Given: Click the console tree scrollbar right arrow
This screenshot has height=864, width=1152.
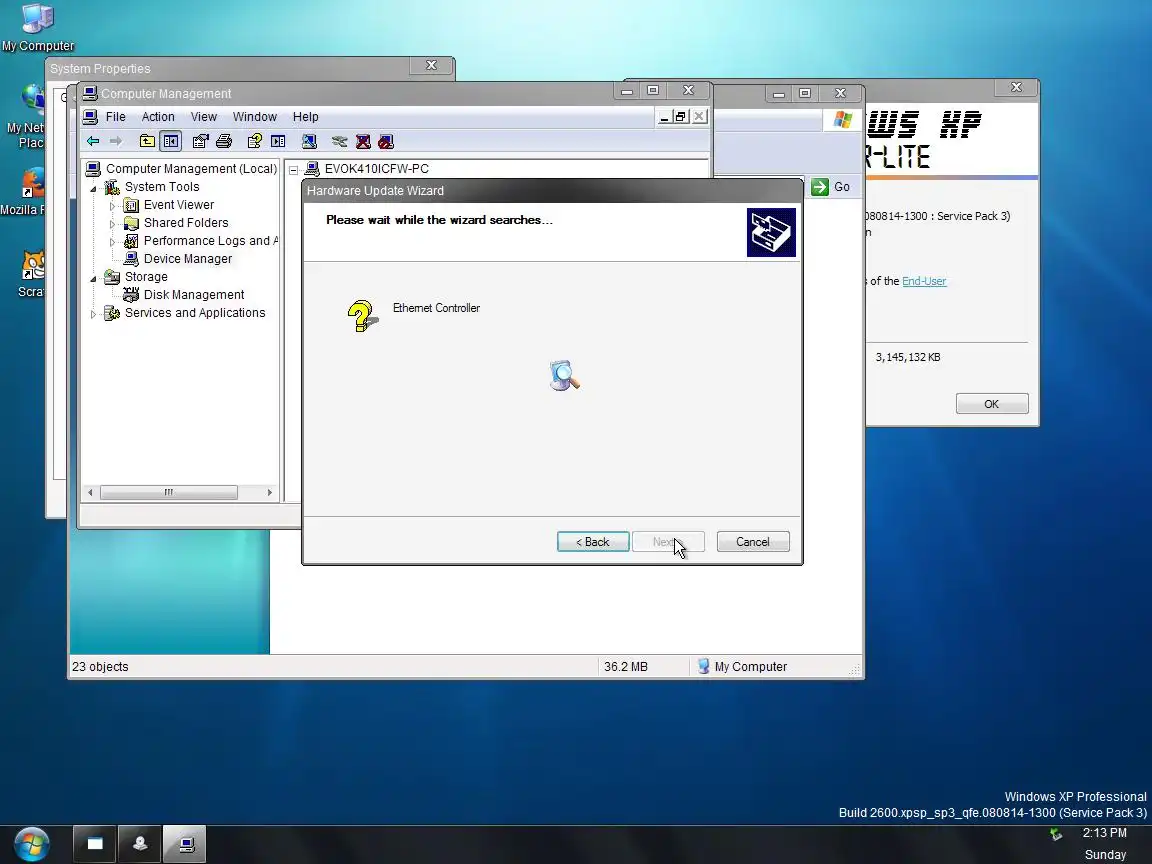Looking at the screenshot, I should coord(270,492).
